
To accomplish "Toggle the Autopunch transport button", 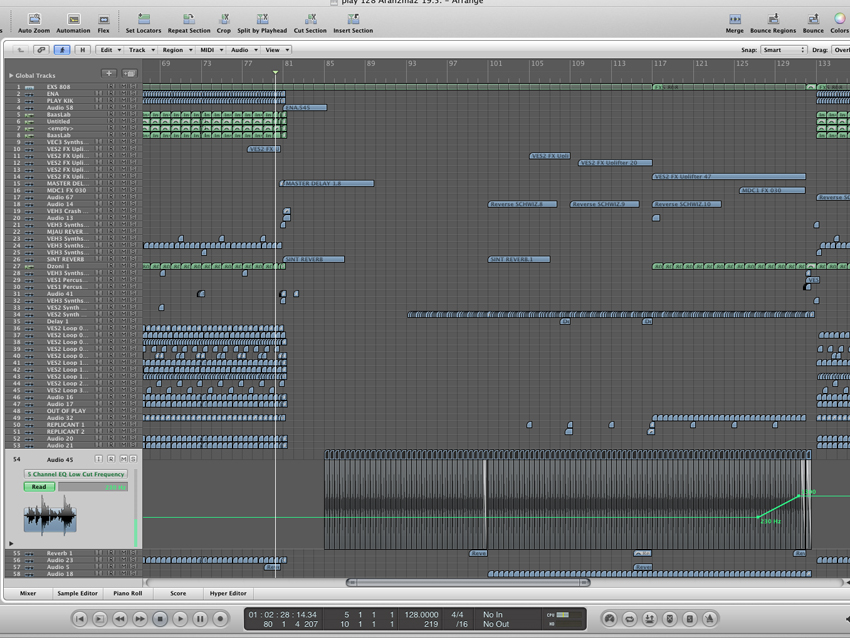I will click(649, 618).
